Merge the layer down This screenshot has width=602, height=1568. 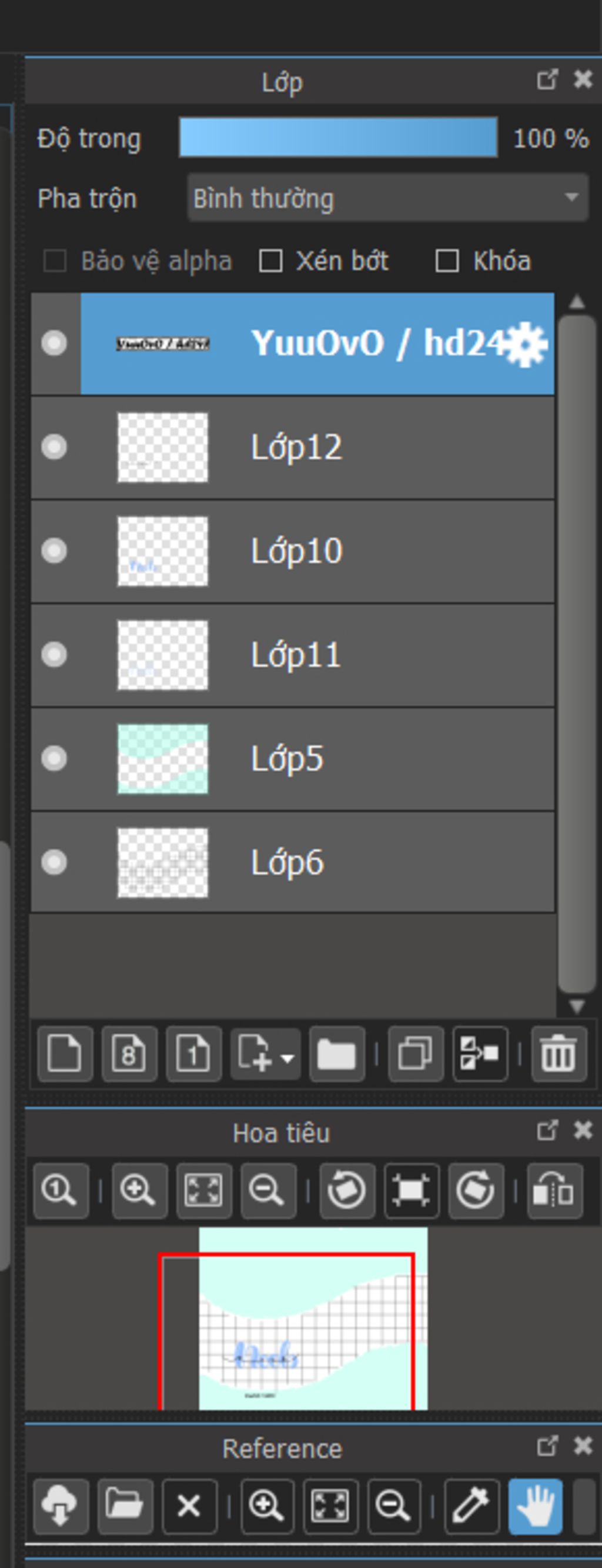tap(480, 1053)
